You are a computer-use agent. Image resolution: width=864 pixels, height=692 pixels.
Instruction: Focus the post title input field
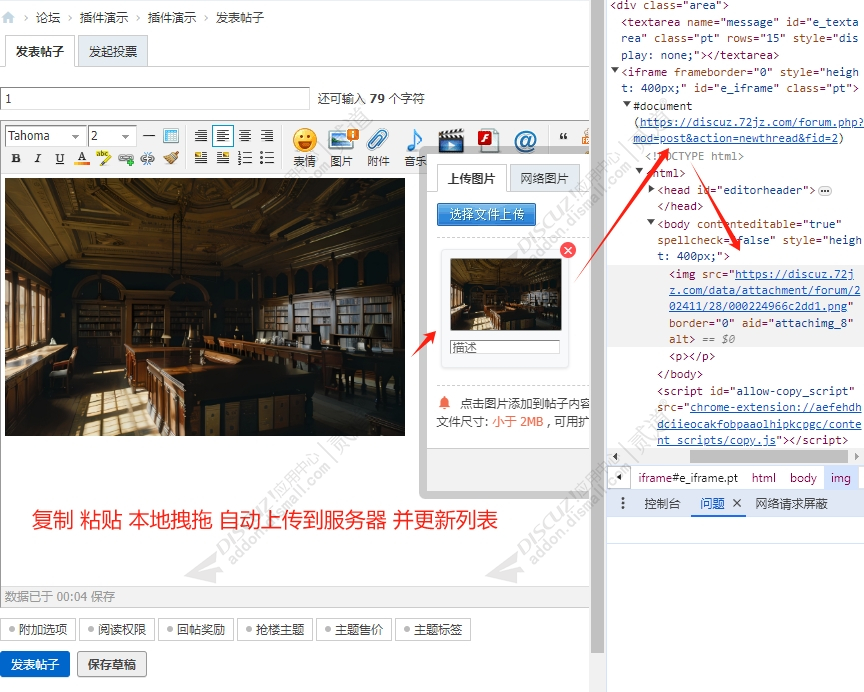point(155,99)
